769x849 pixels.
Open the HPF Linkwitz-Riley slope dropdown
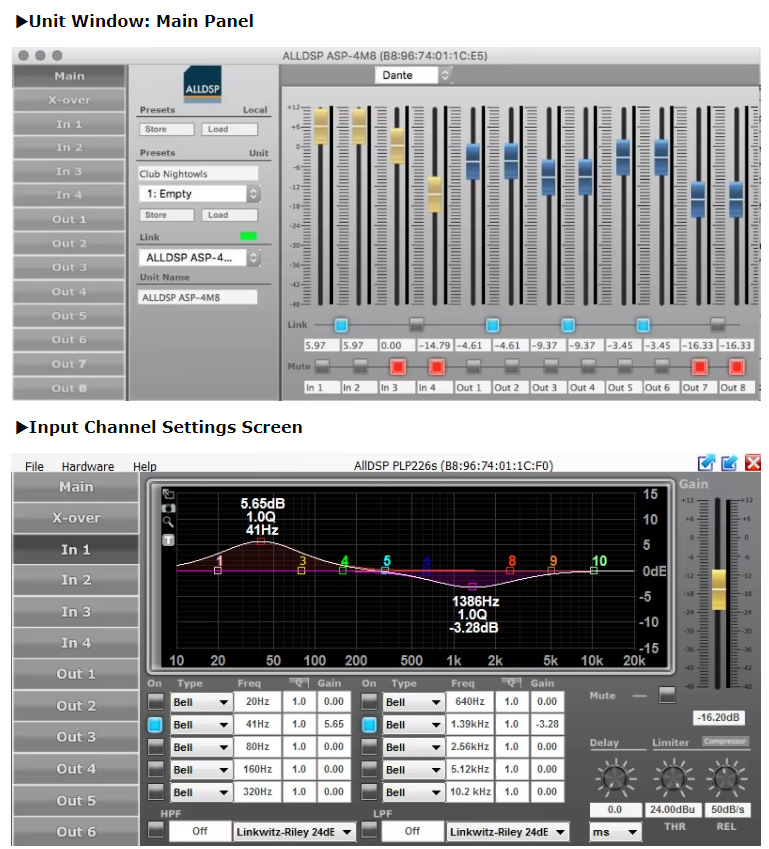tap(294, 832)
